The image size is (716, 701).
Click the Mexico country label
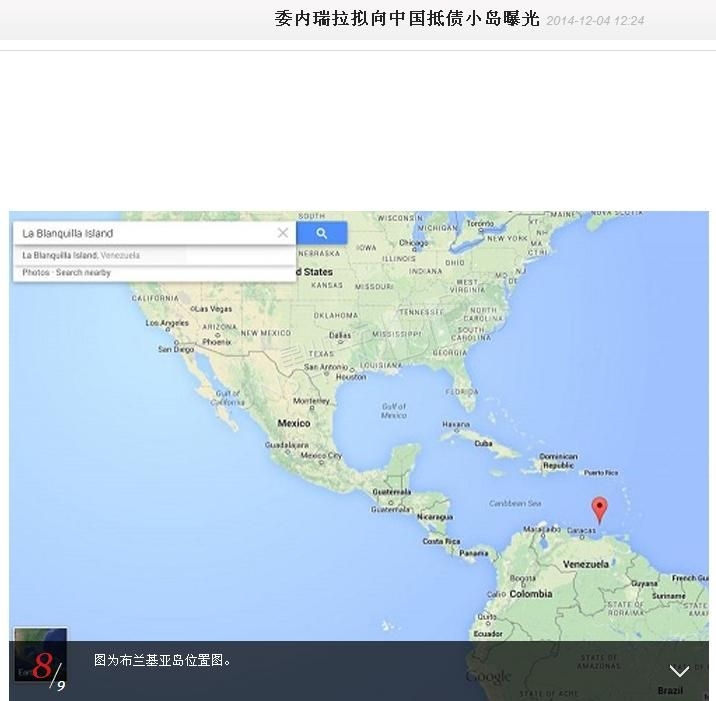point(294,423)
